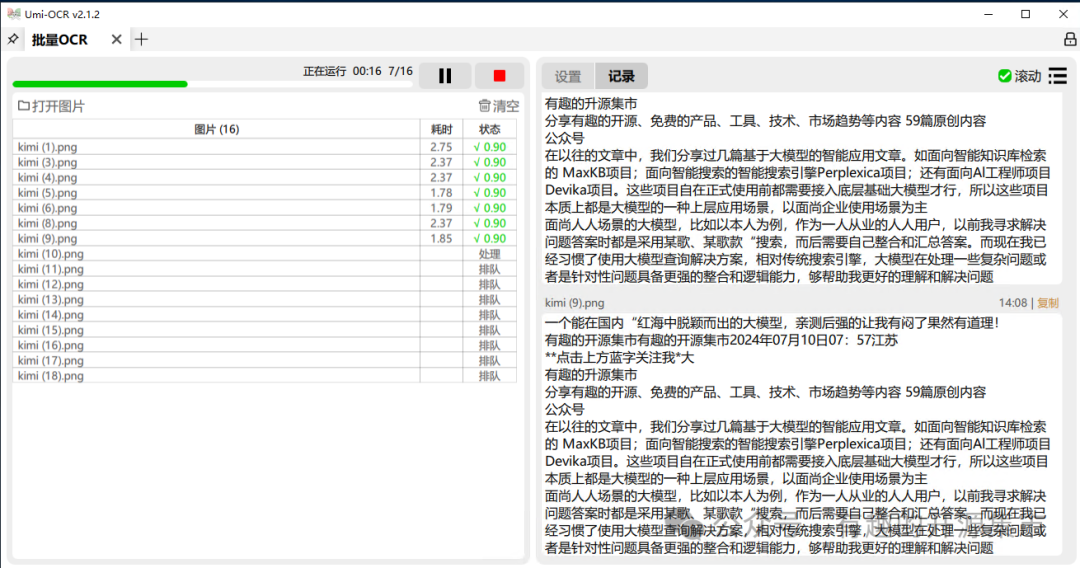
Task: Select the 记录 tab
Action: click(621, 76)
